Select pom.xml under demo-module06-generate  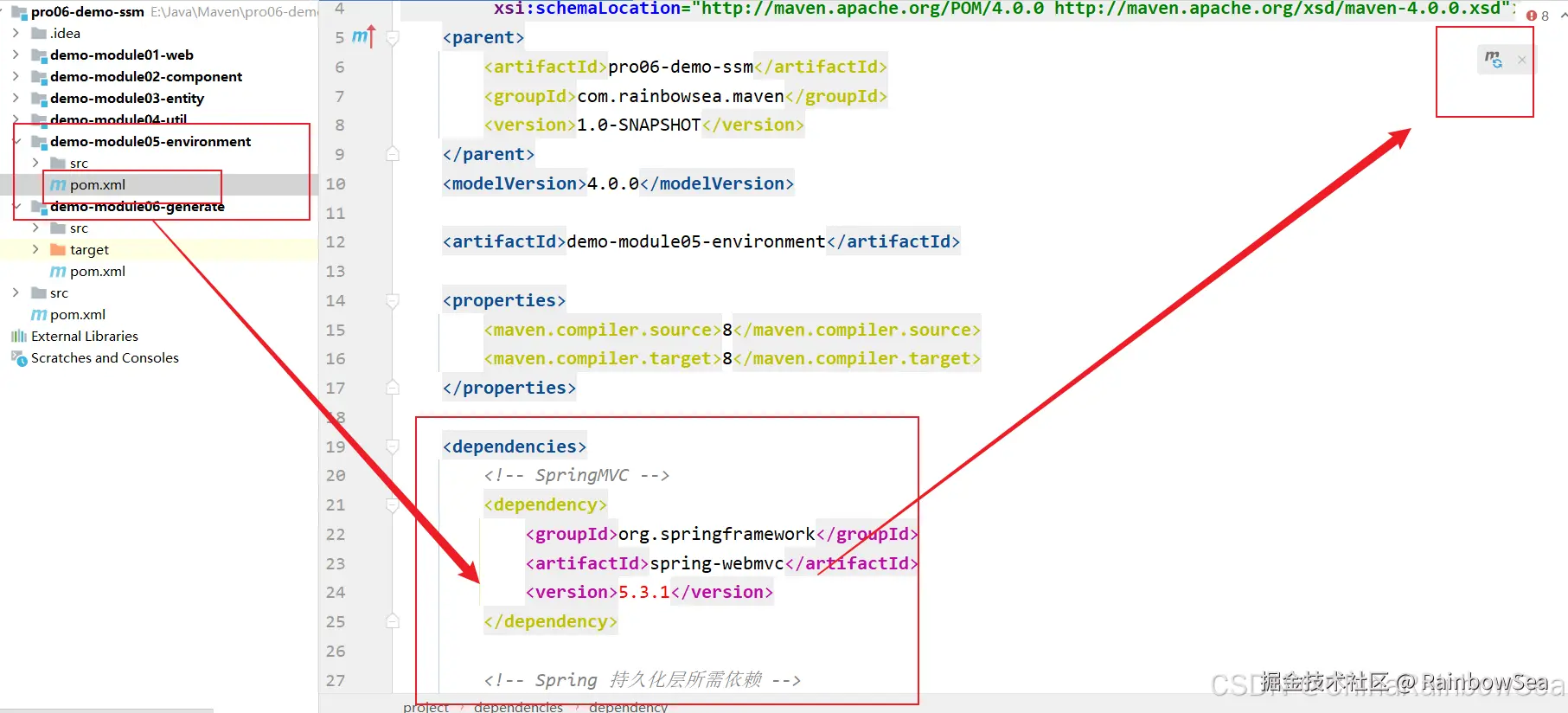coord(98,271)
